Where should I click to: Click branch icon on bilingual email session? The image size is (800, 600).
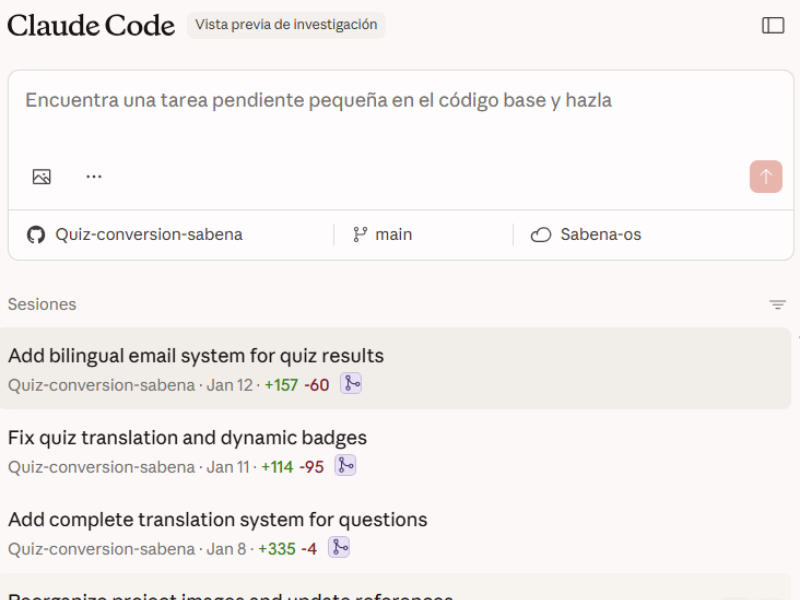[351, 384]
